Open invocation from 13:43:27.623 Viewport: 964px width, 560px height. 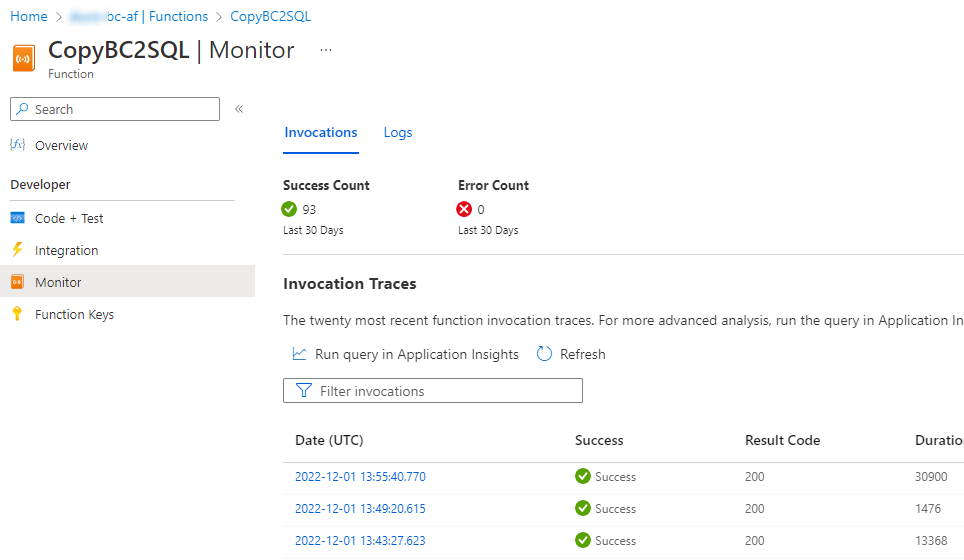point(360,541)
